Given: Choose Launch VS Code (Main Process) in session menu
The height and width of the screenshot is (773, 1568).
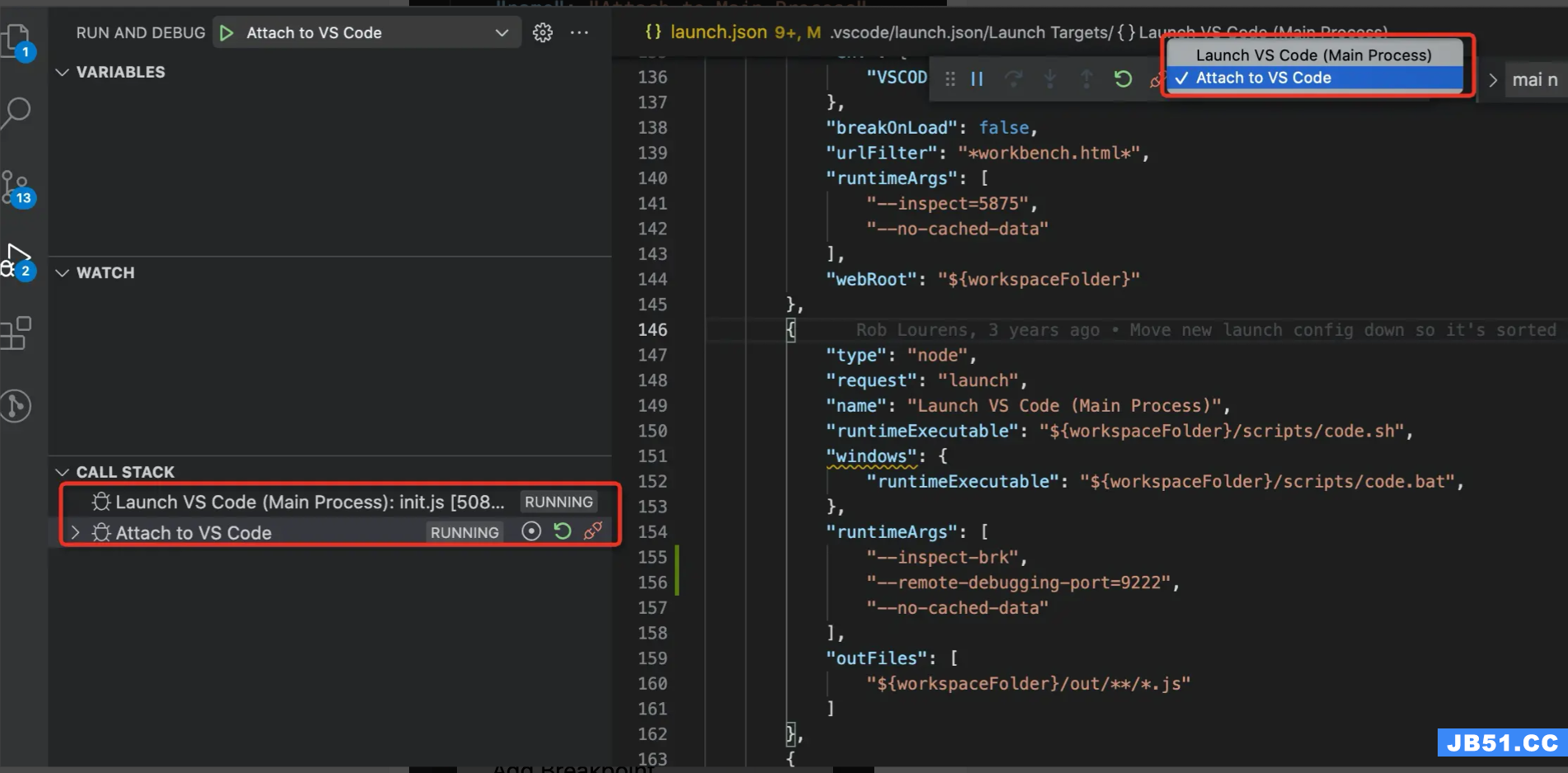Looking at the screenshot, I should click(x=1315, y=55).
